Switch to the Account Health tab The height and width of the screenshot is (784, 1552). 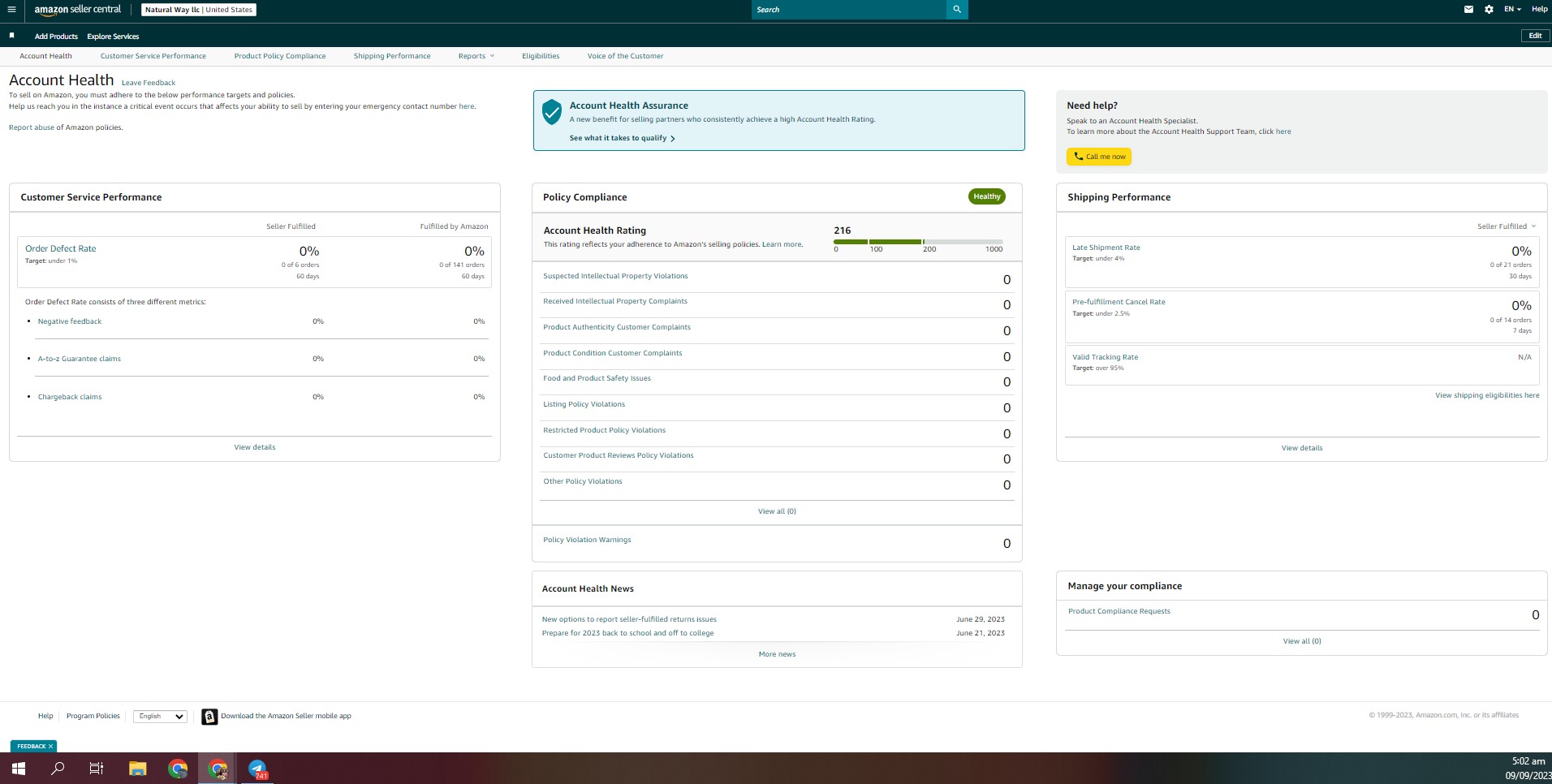pyautogui.click(x=45, y=56)
